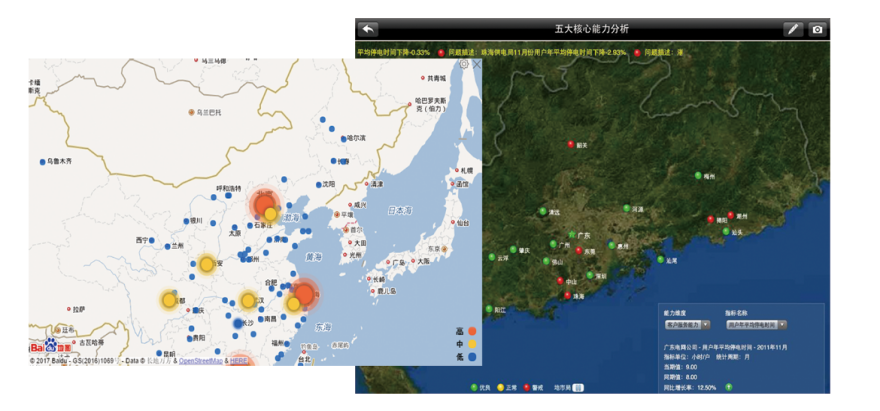Screen dimensions: 880x411
Task: Follow the HERE attribution link
Action: click(x=239, y=361)
